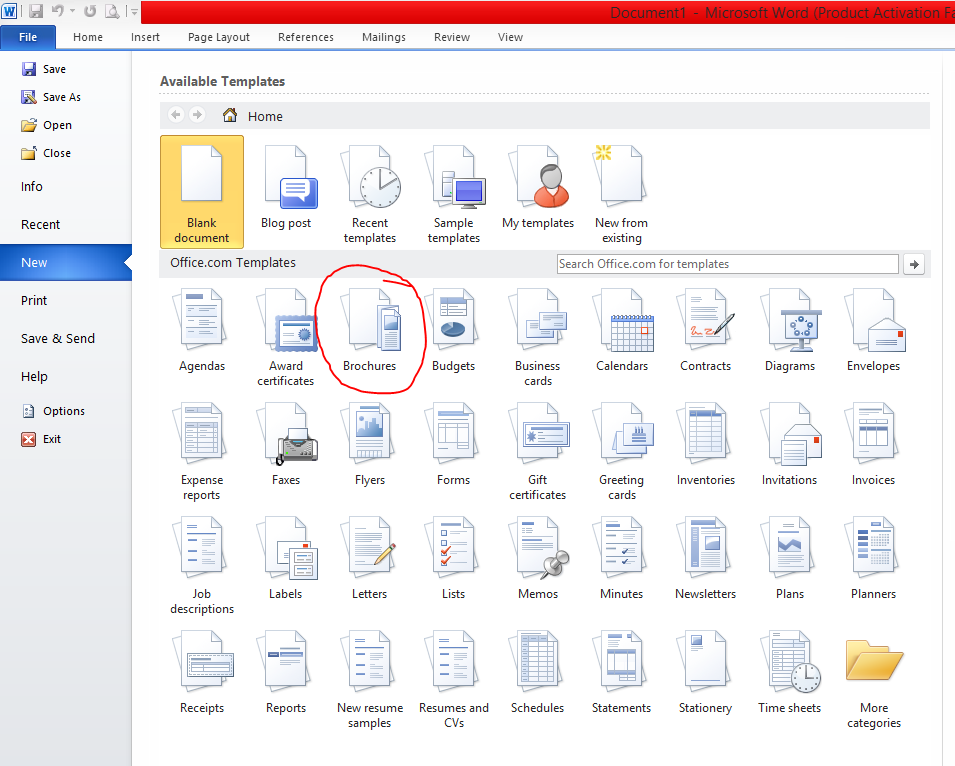Open Word Options
This screenshot has height=766, width=955.
(54, 411)
